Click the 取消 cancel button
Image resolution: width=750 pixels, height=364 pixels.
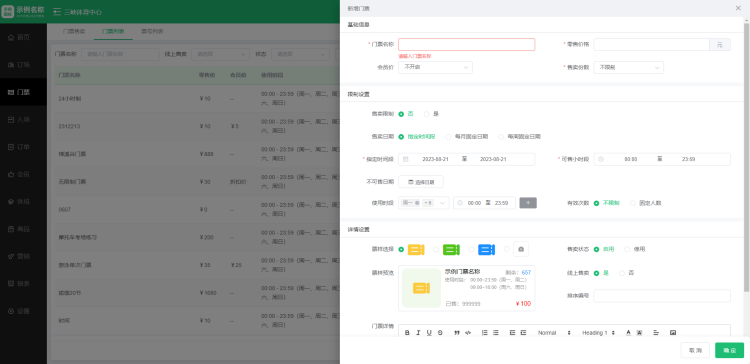(x=695, y=350)
